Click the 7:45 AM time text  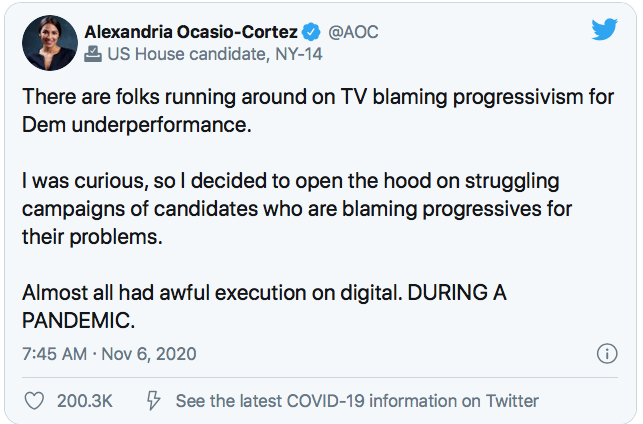[55, 354]
